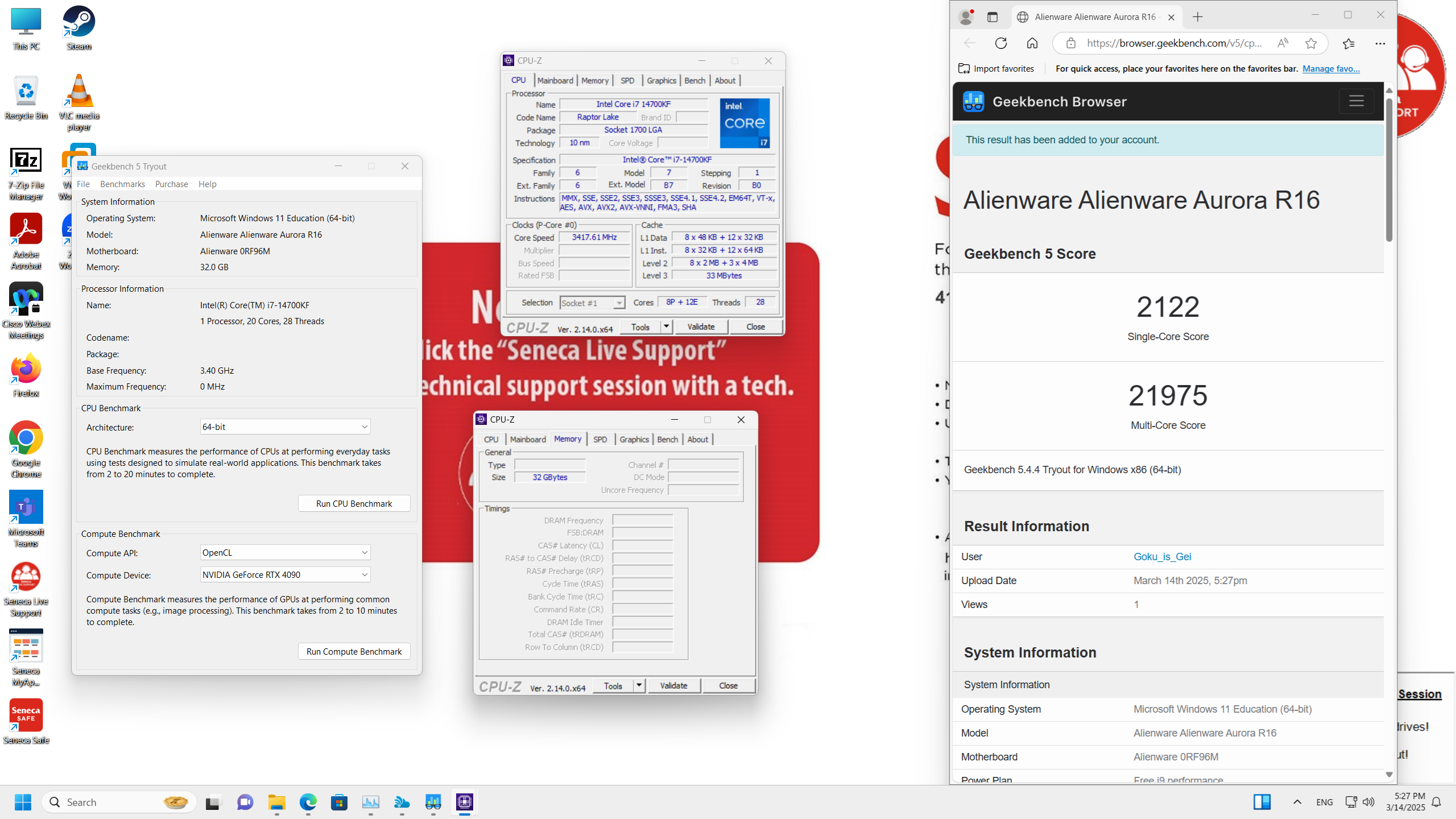The height and width of the screenshot is (819, 1456).
Task: Show hidden system tray icons chevron
Action: click(1297, 802)
